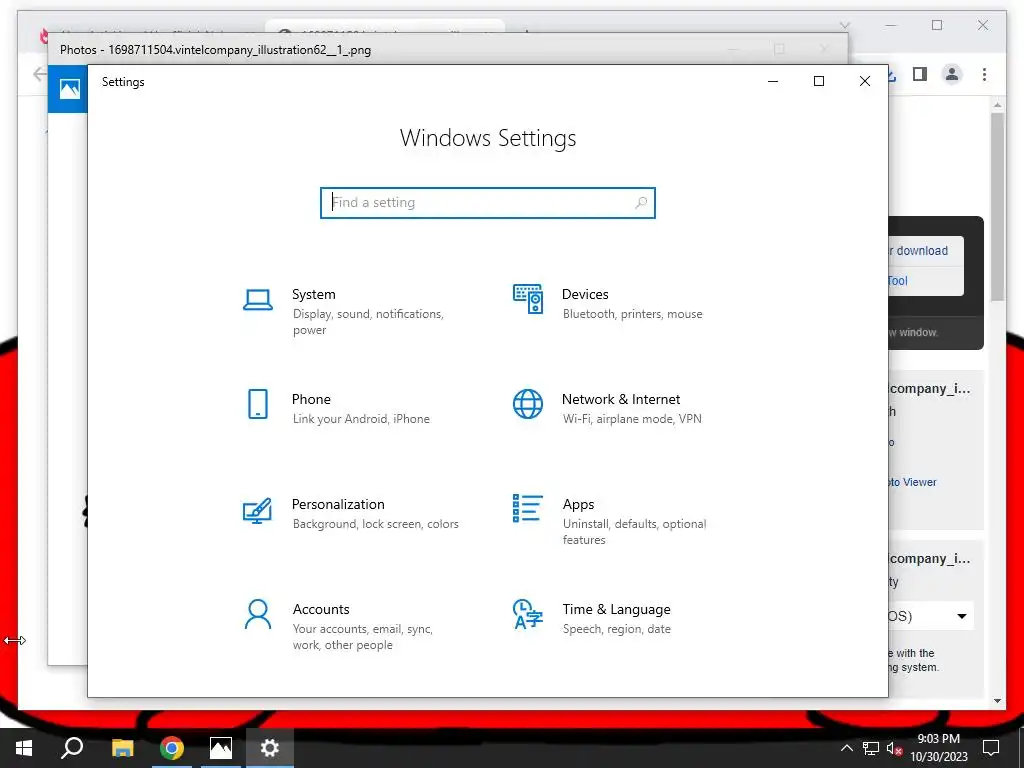This screenshot has width=1024, height=768.
Task: Click the Apps list icon
Action: tap(528, 508)
